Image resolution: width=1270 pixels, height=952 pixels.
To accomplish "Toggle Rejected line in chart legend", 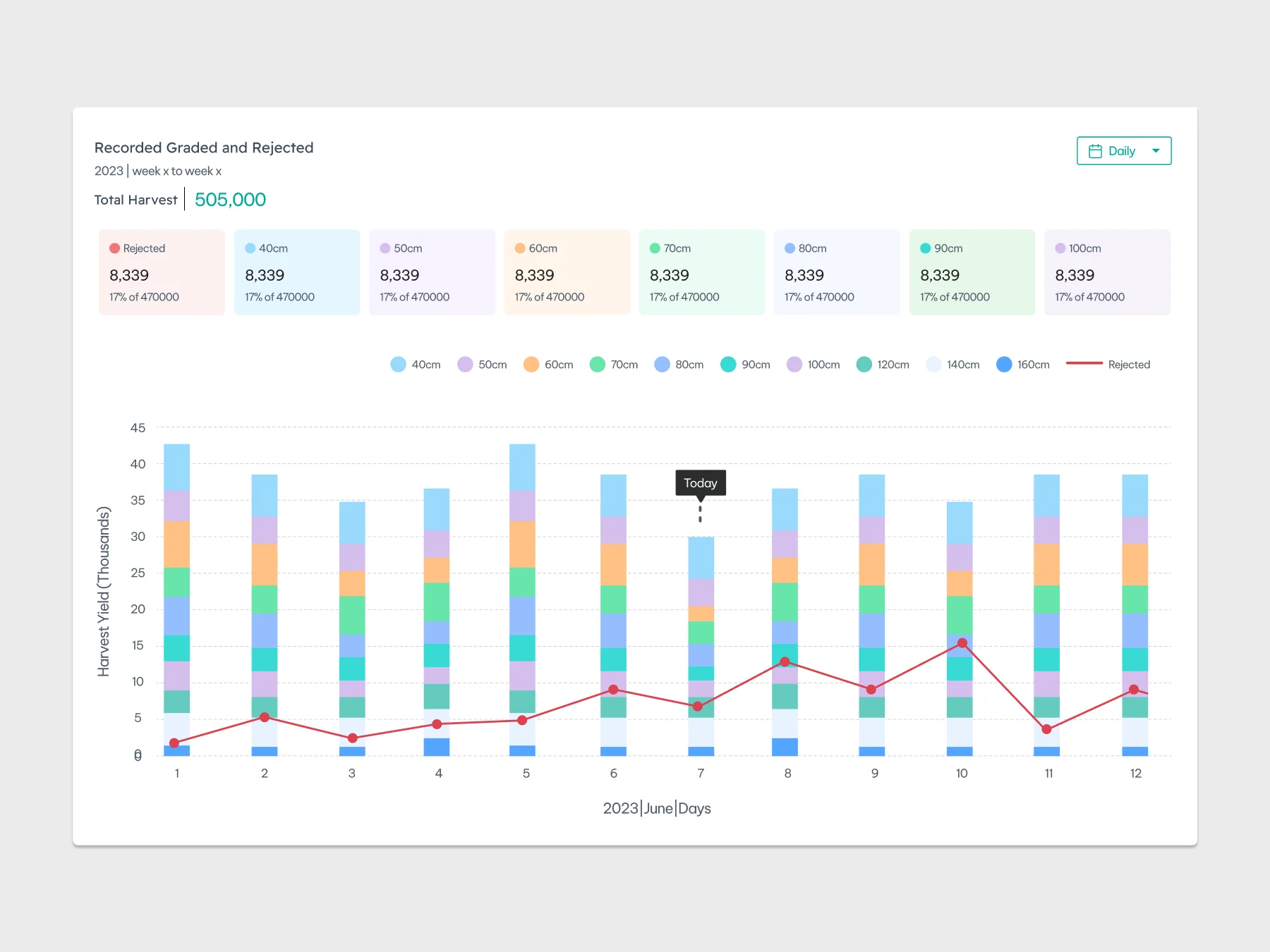I will 1108,365.
